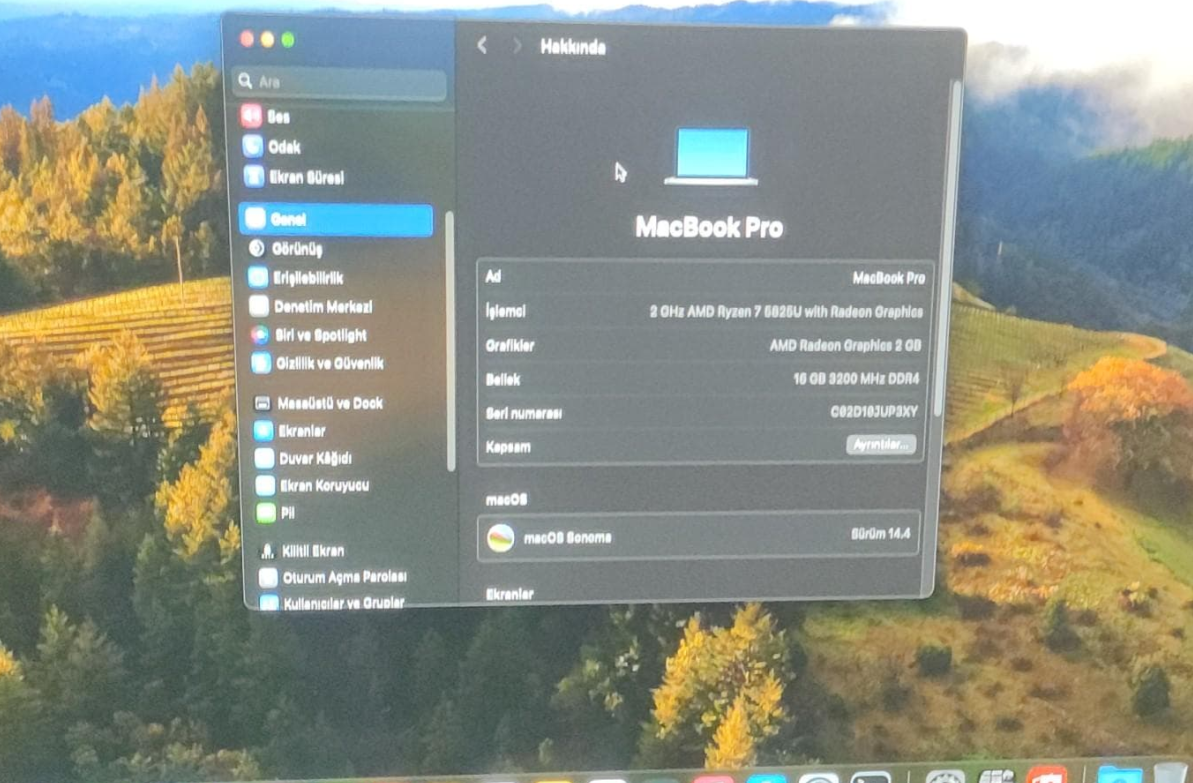
Task: Click the macOS Sonoma version row
Action: tap(698, 536)
